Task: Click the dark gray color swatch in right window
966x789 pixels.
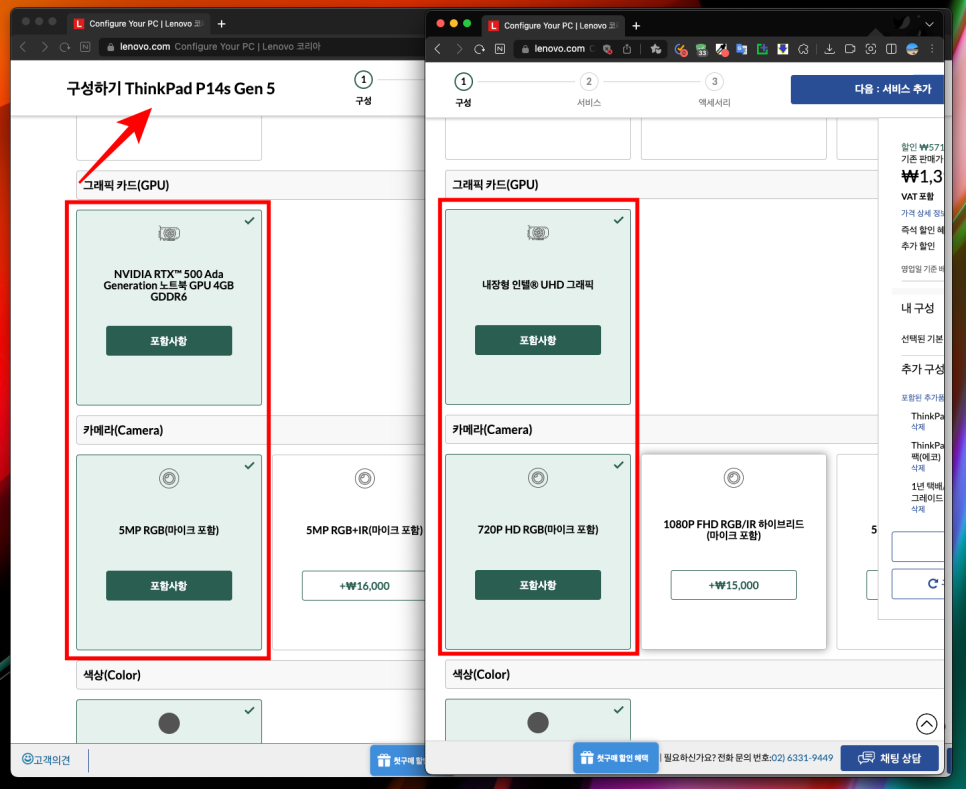Action: (x=538, y=722)
